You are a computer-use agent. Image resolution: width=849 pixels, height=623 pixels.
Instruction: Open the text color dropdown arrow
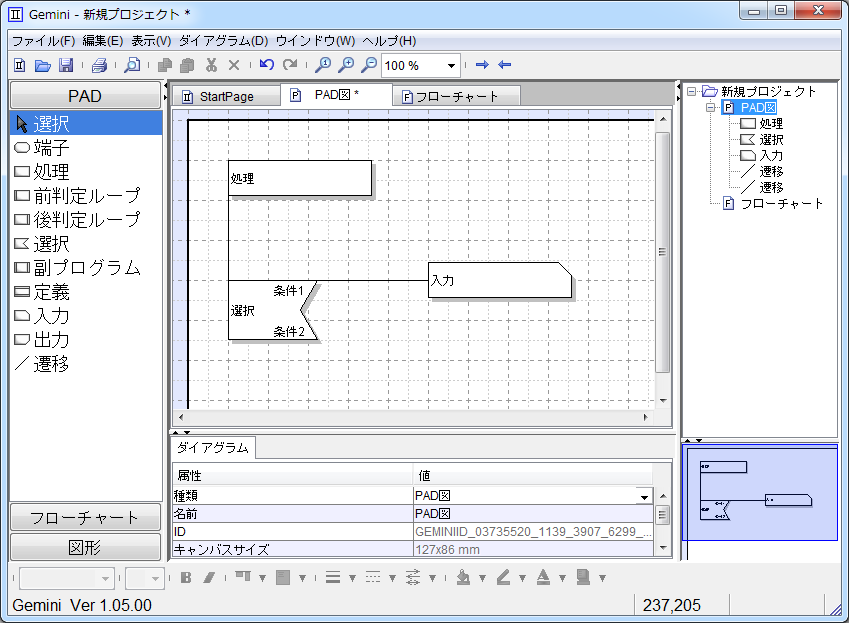click(x=563, y=578)
